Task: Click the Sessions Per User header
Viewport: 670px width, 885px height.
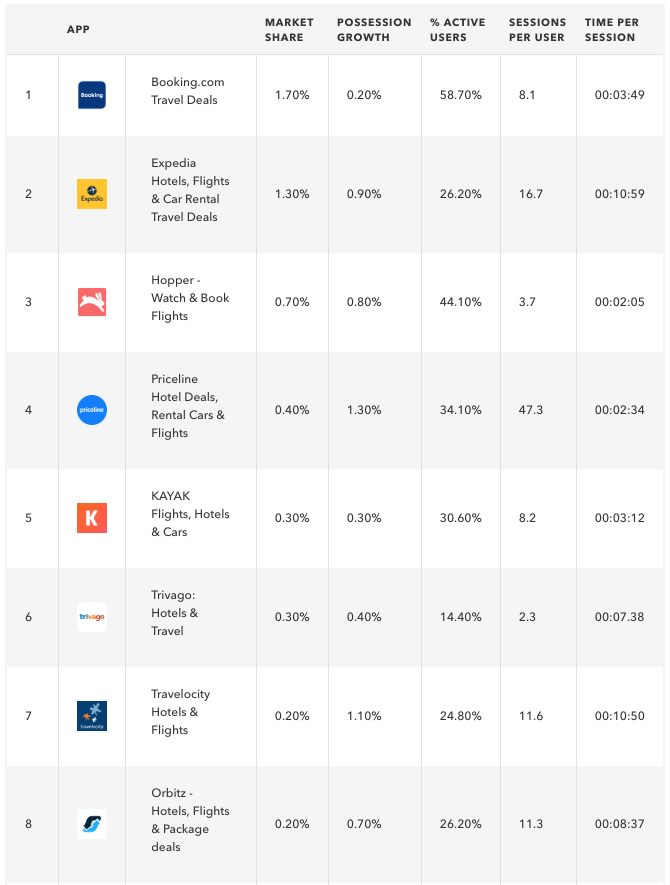Action: [x=537, y=30]
